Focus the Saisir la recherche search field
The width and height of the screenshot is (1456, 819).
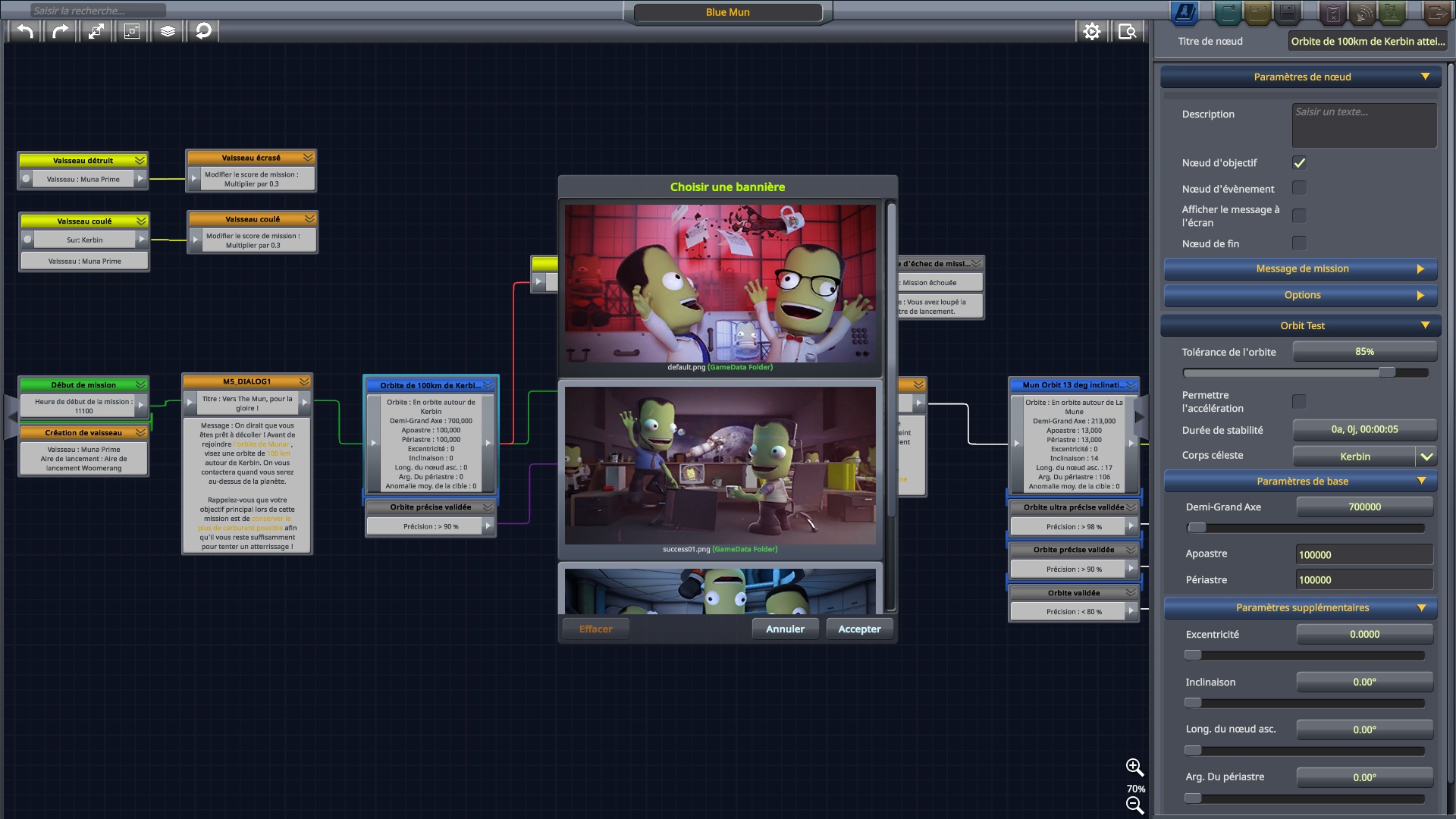(97, 11)
